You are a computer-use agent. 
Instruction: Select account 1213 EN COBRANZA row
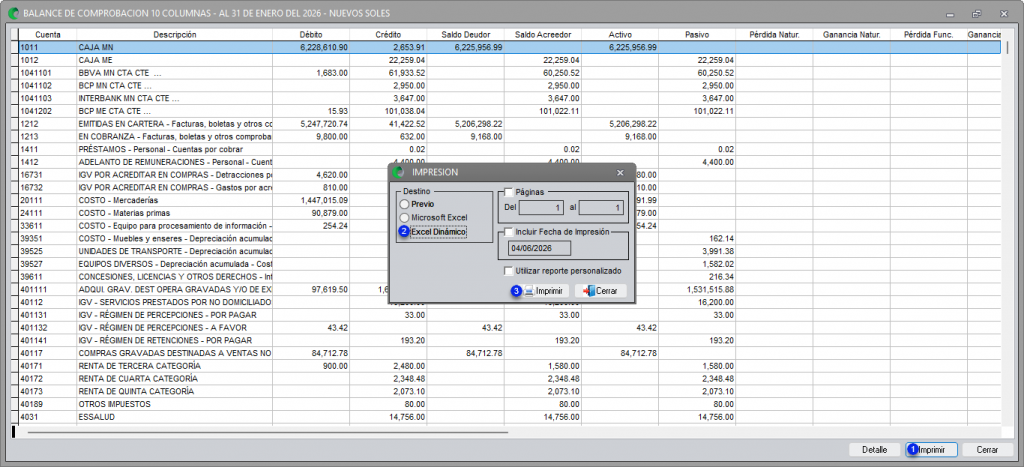click(x=509, y=137)
